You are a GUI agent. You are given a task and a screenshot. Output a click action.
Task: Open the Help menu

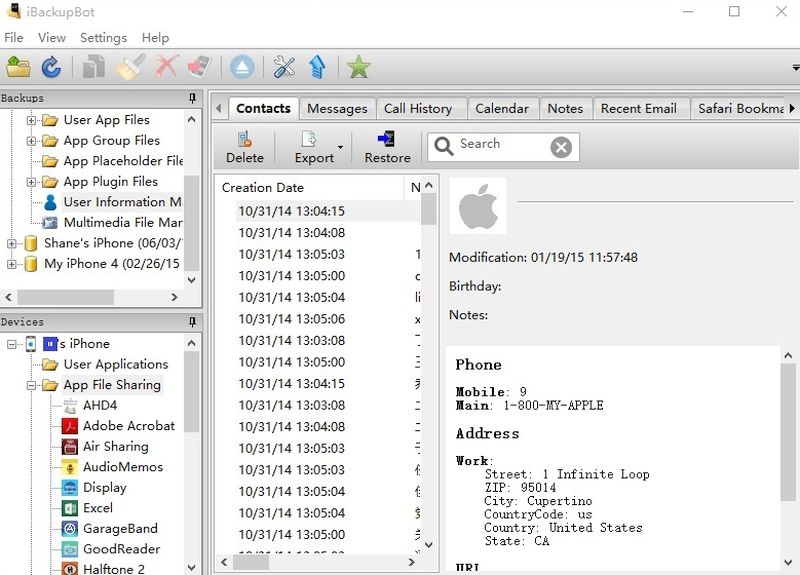click(x=155, y=38)
